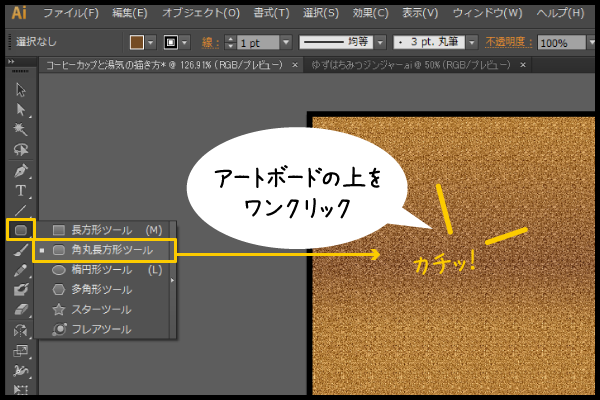
Task: Select the Magic Wand tool
Action: 20,130
